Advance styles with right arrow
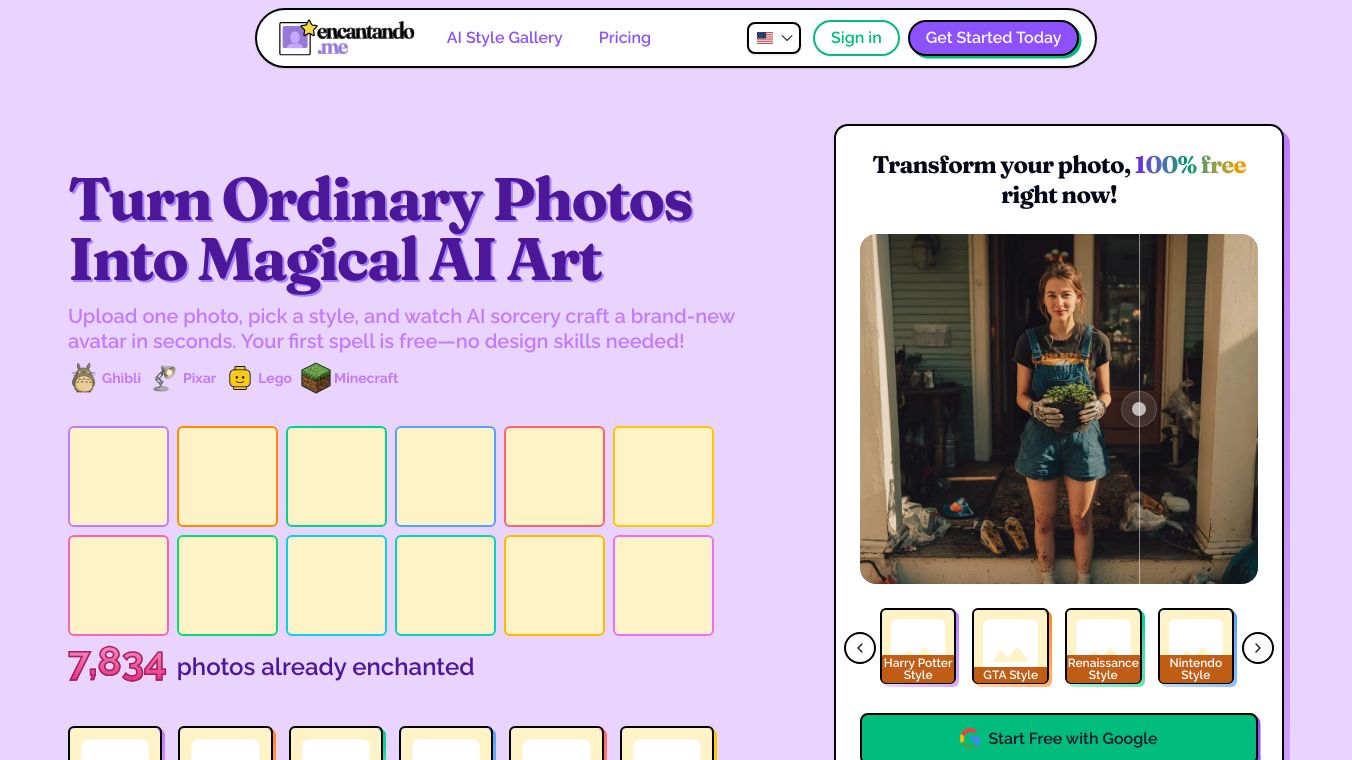This screenshot has height=760, width=1352. click(1258, 648)
